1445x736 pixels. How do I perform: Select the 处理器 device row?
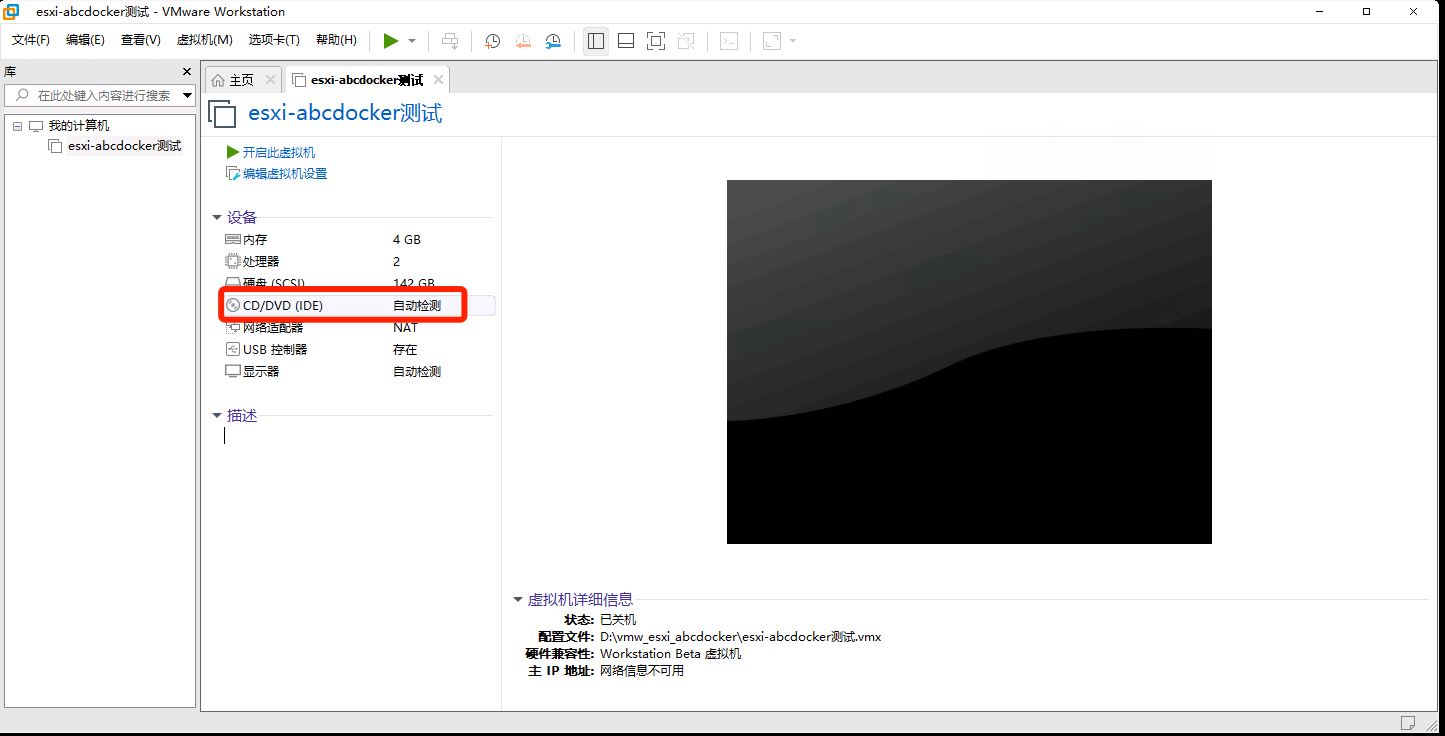359,262
